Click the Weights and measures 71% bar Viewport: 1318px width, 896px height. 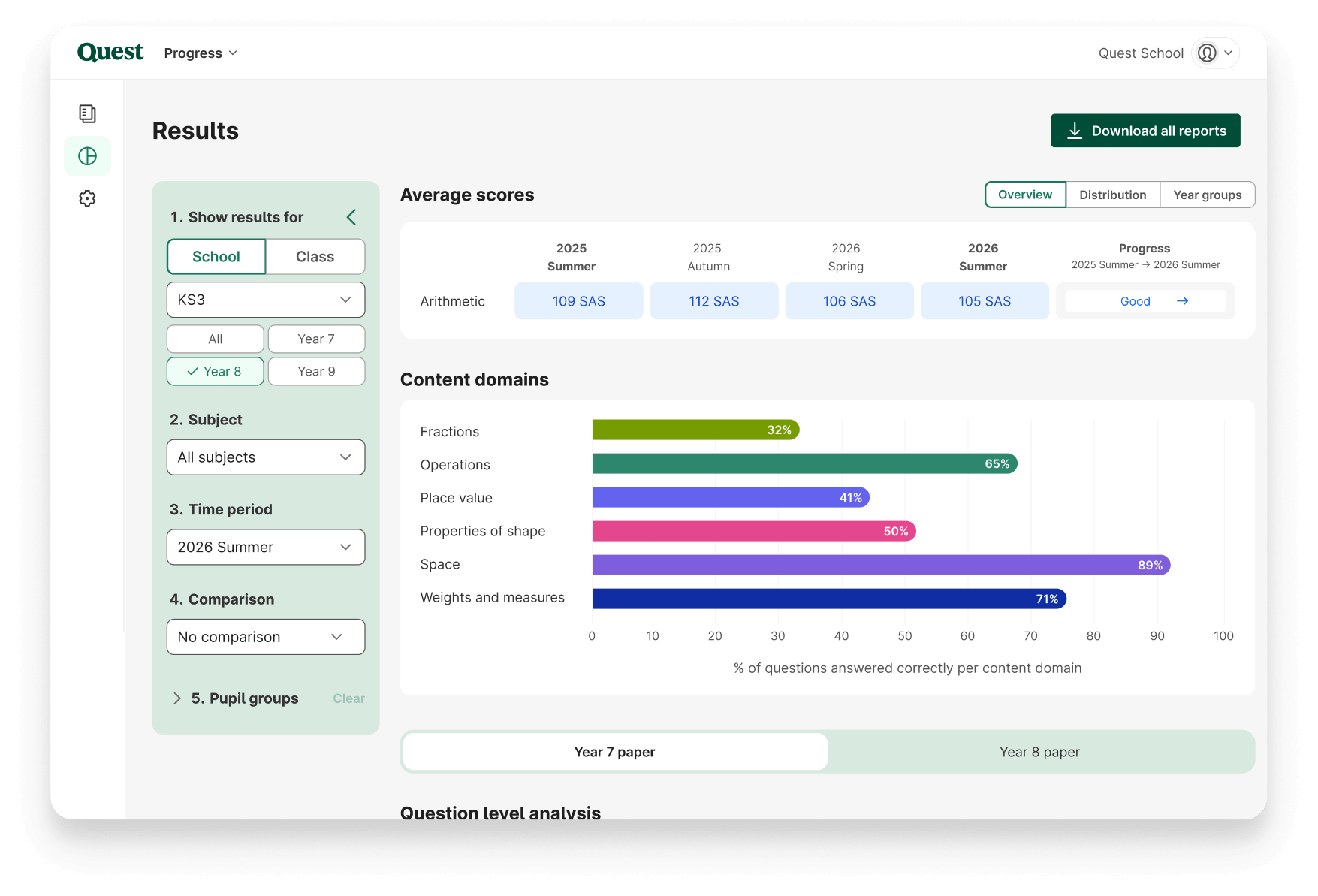point(829,599)
